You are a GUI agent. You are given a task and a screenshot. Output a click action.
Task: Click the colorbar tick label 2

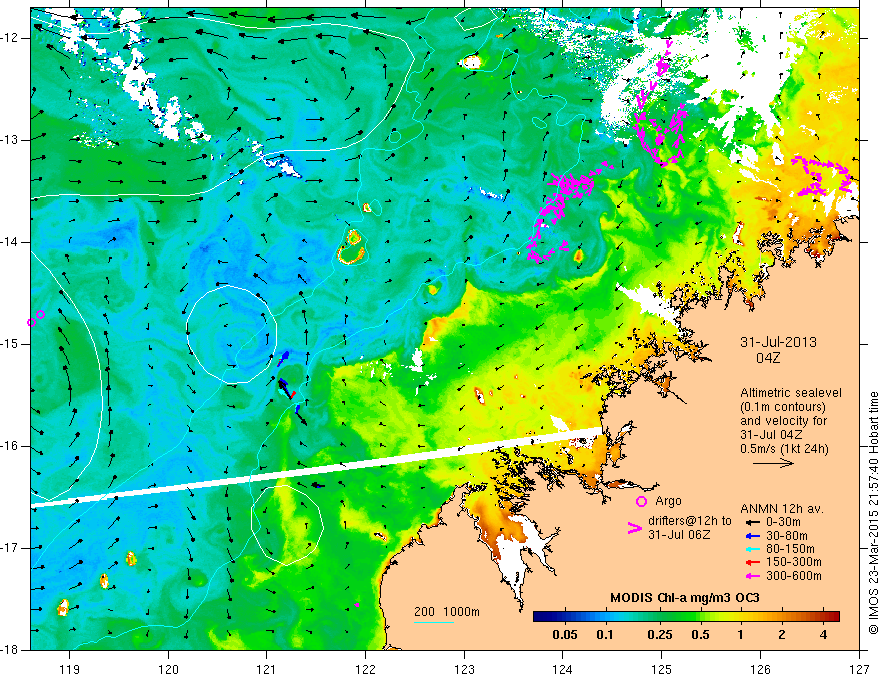(x=782, y=635)
